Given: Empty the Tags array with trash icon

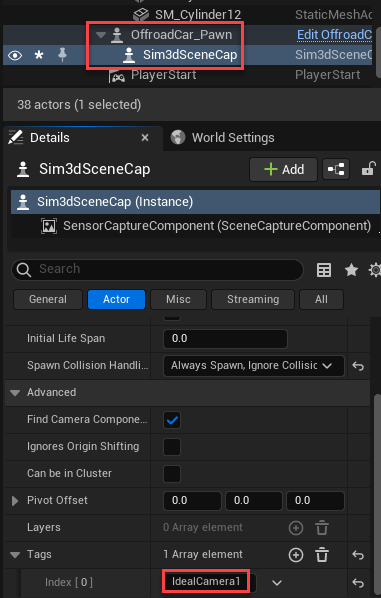Looking at the screenshot, I should [322, 555].
